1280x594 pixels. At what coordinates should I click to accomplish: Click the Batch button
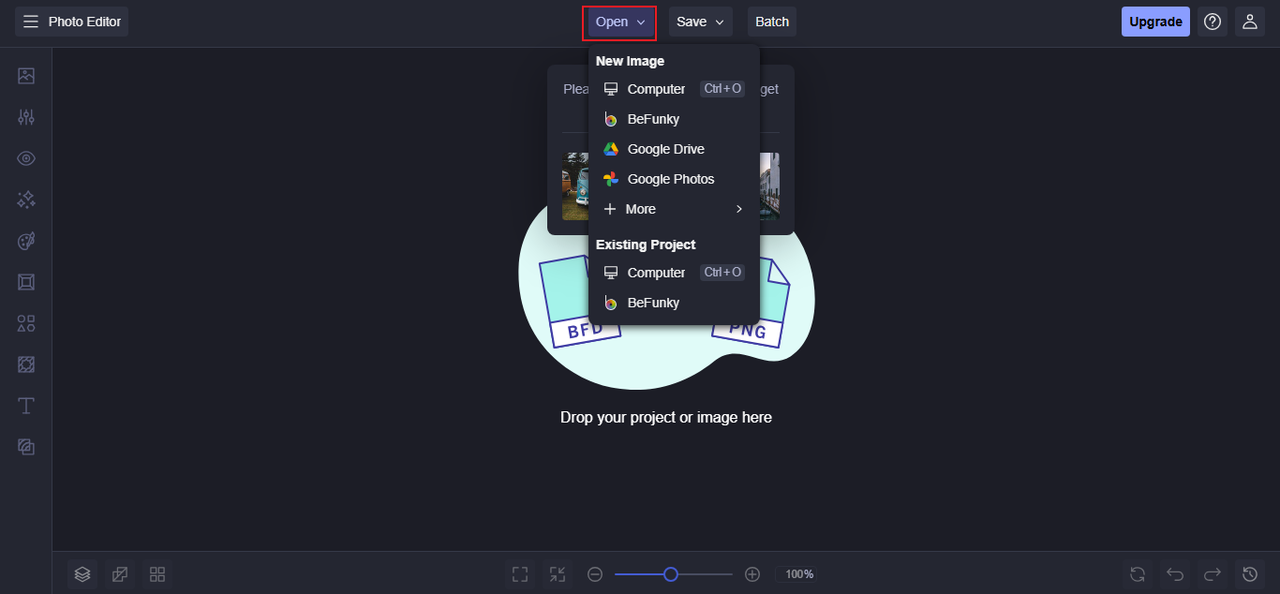(772, 22)
